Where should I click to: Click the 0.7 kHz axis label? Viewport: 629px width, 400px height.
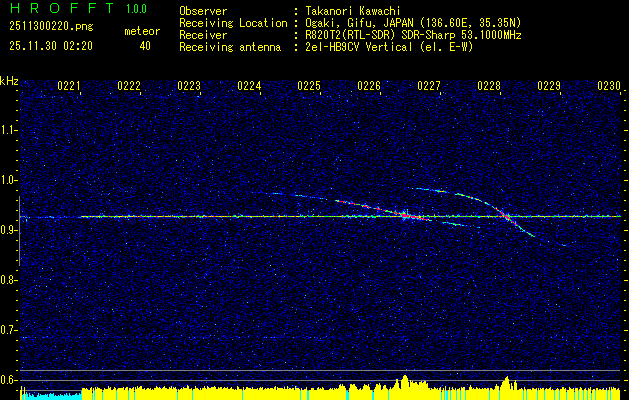pos(9,330)
